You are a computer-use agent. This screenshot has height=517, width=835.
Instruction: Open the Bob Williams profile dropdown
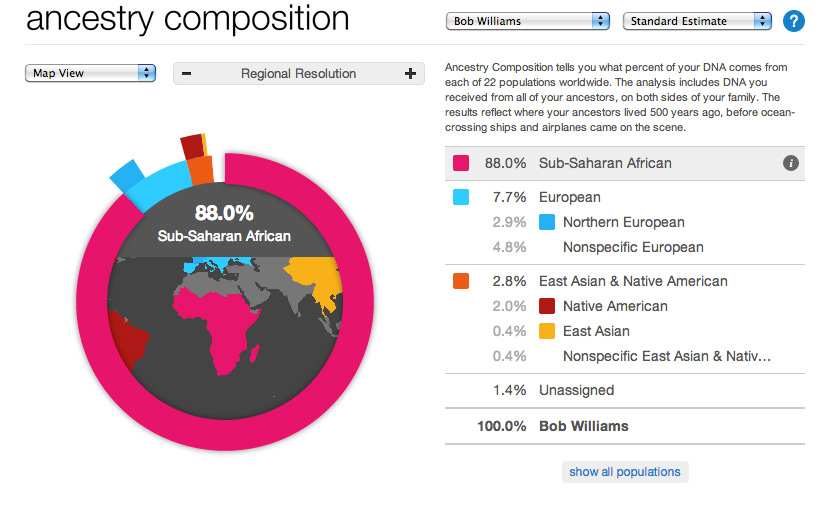pos(528,20)
